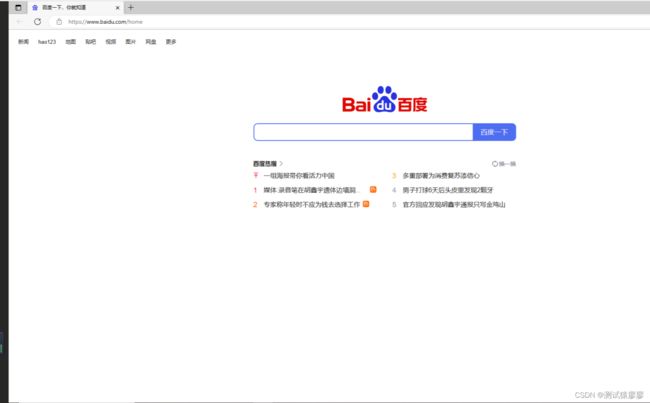Click 换一换 refresh hot list
This screenshot has height=403, width=650.
tap(504, 164)
